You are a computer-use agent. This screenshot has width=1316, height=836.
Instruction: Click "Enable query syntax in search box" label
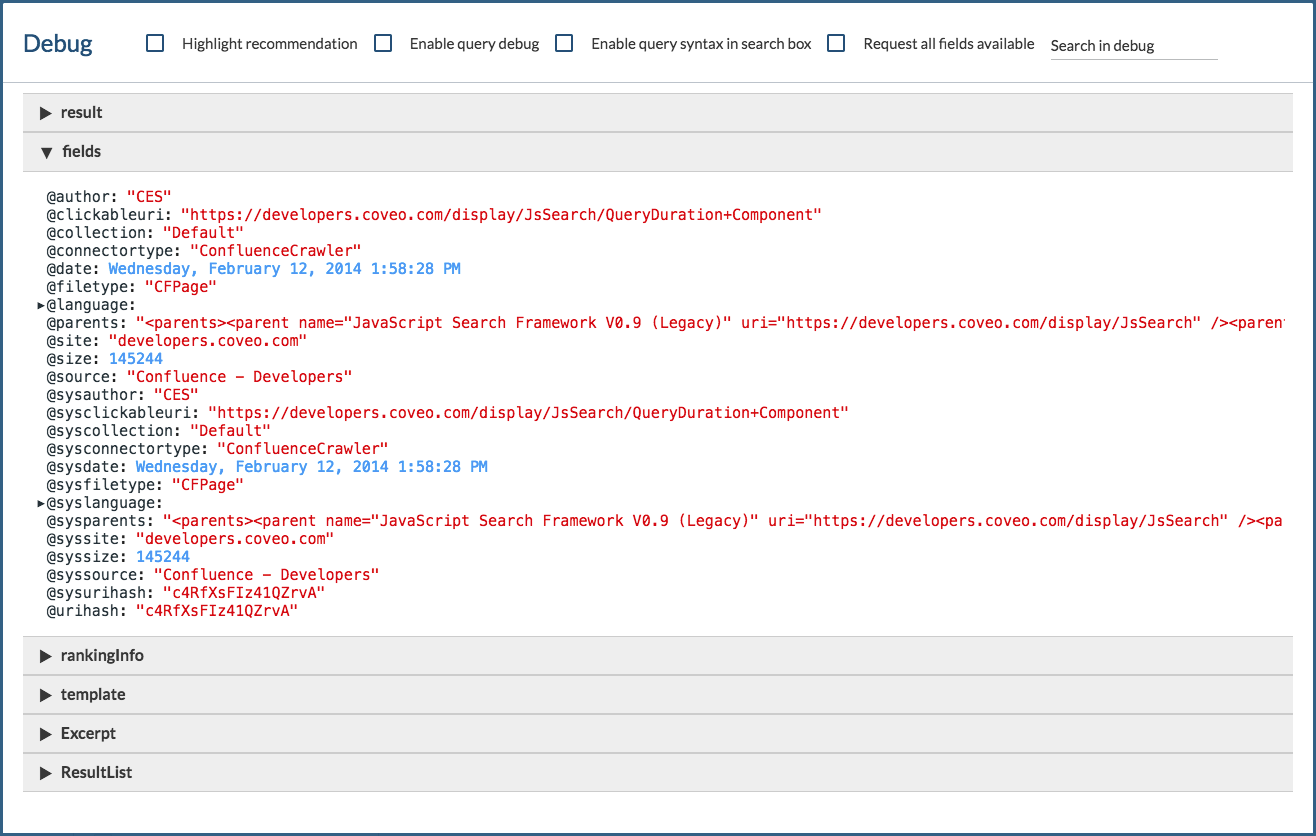coord(701,44)
